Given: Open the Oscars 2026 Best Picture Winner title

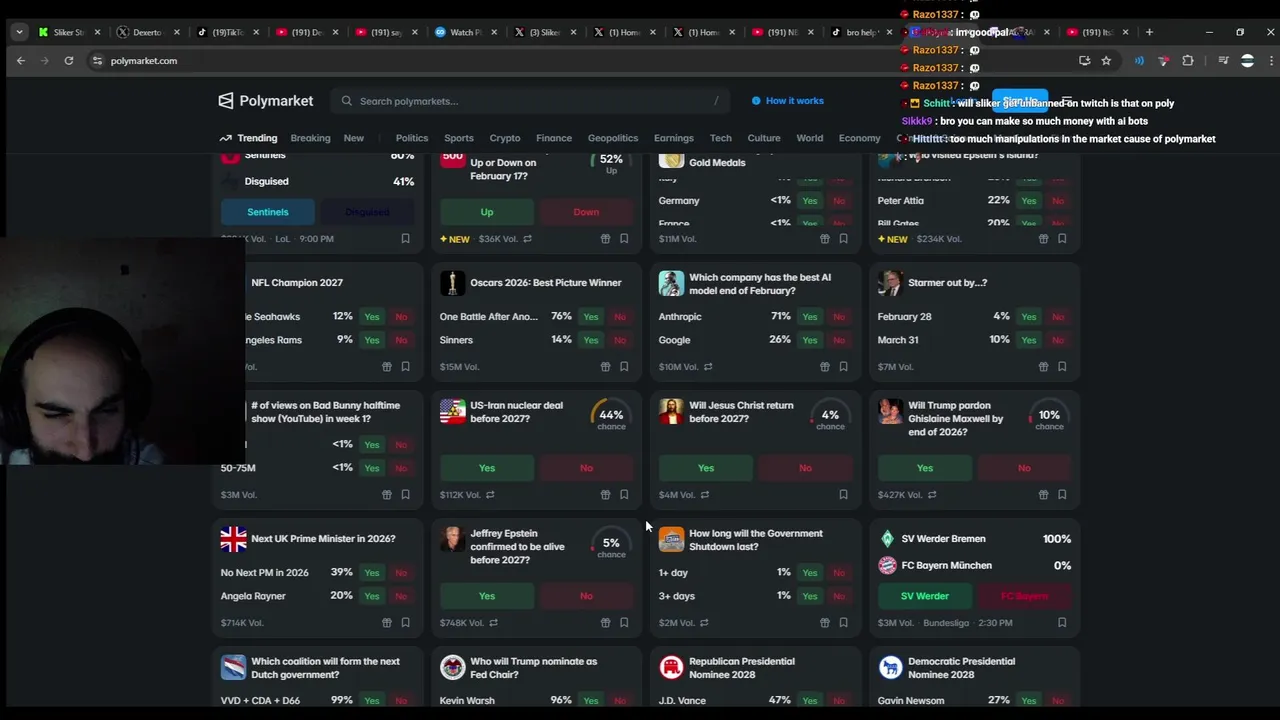Looking at the screenshot, I should tap(546, 283).
